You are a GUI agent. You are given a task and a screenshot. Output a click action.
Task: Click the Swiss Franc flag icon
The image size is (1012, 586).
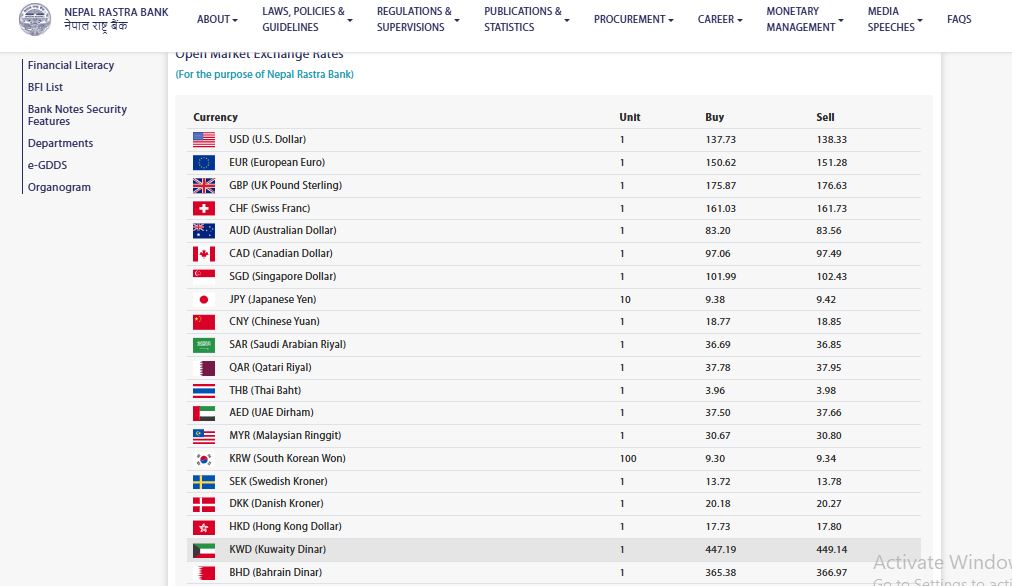pyautogui.click(x=204, y=209)
